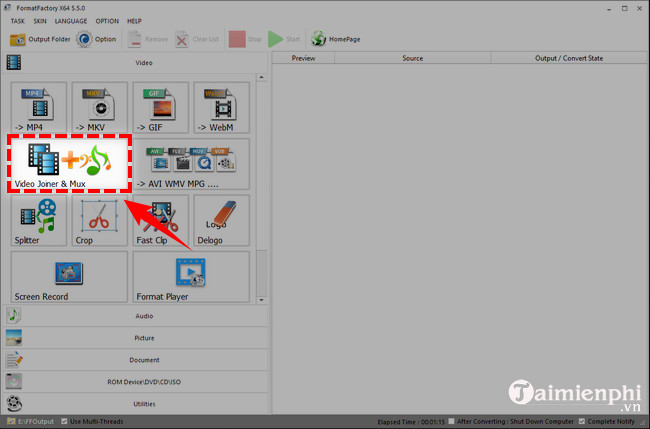
Task: Open the SKIN menu
Action: coord(40,21)
